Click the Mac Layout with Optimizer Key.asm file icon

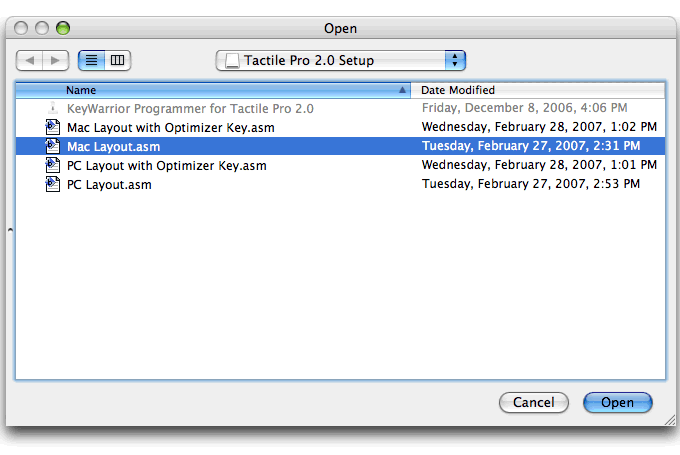(x=52, y=127)
